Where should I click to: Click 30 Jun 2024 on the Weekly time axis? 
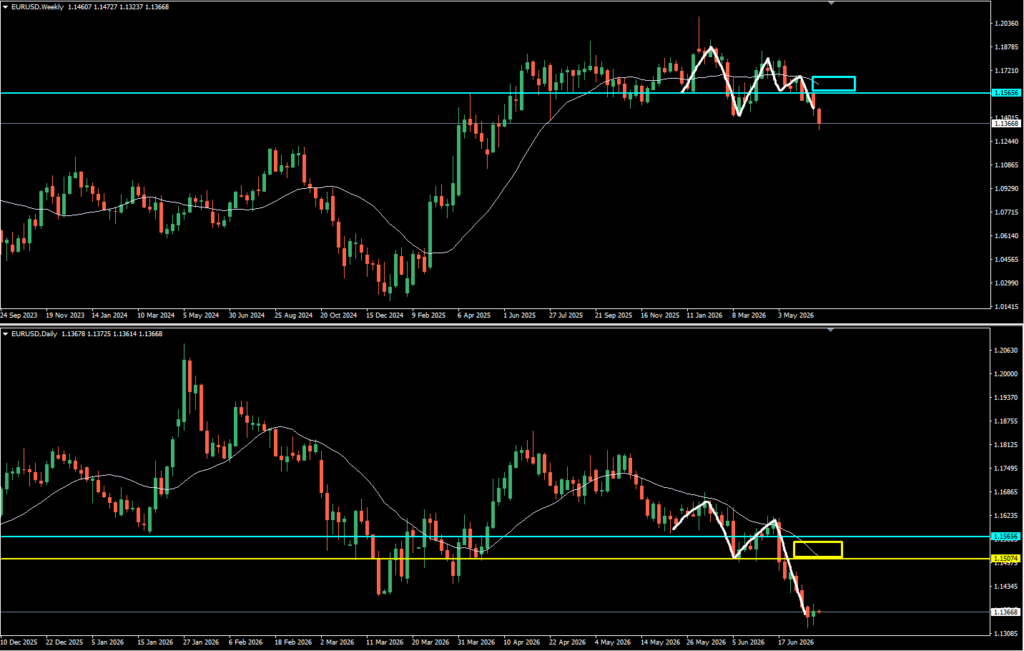[x=246, y=315]
